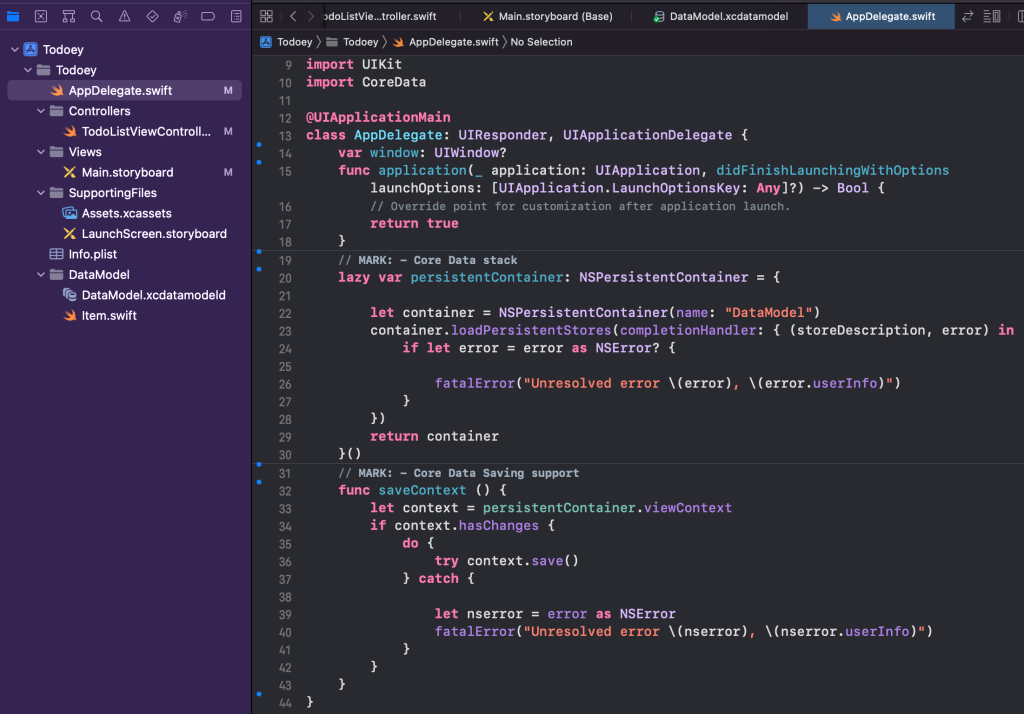Open the Source Control navigator
The image size is (1024, 714).
[41, 16]
